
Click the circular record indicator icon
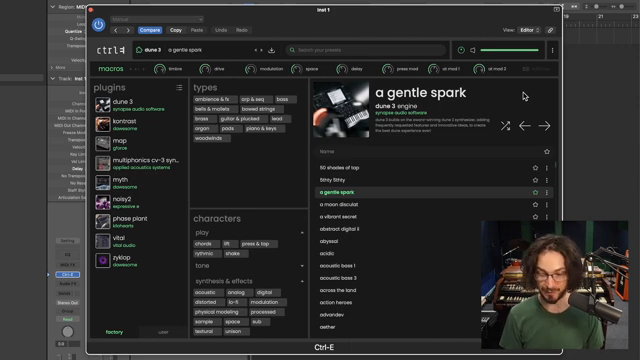coord(461,50)
